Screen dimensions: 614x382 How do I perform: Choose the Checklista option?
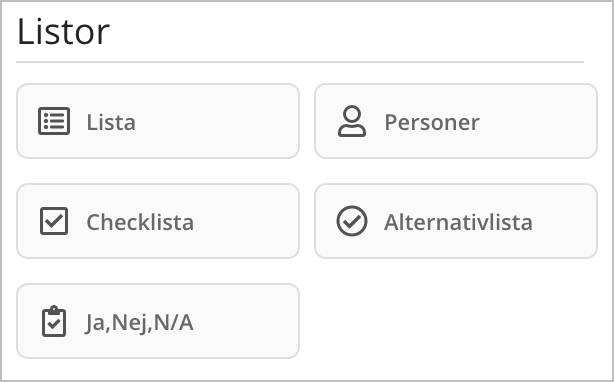(158, 221)
